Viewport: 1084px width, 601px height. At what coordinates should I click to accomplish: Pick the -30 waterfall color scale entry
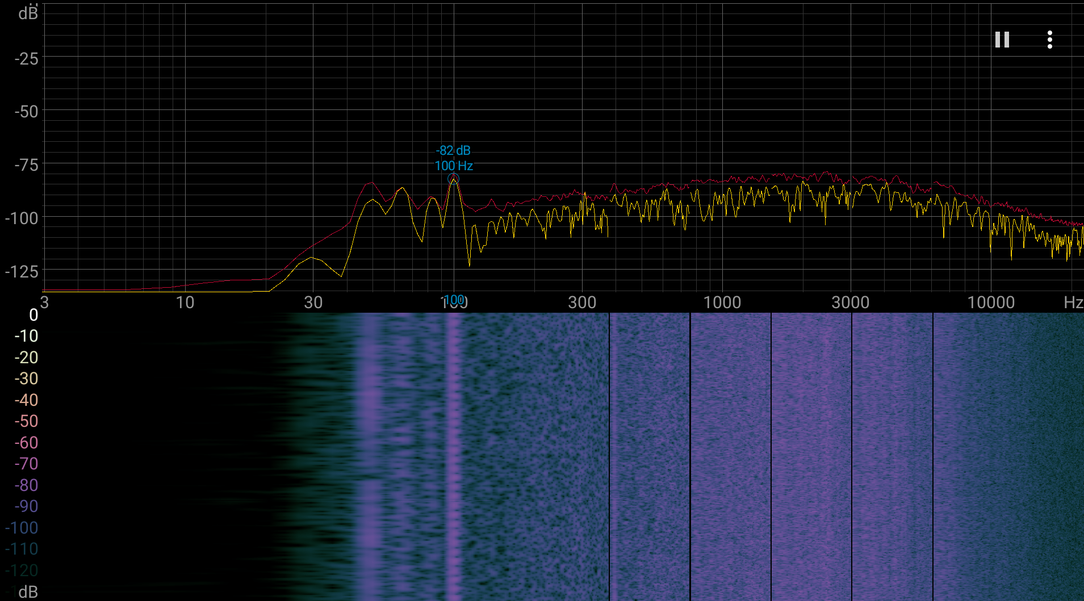click(x=26, y=378)
